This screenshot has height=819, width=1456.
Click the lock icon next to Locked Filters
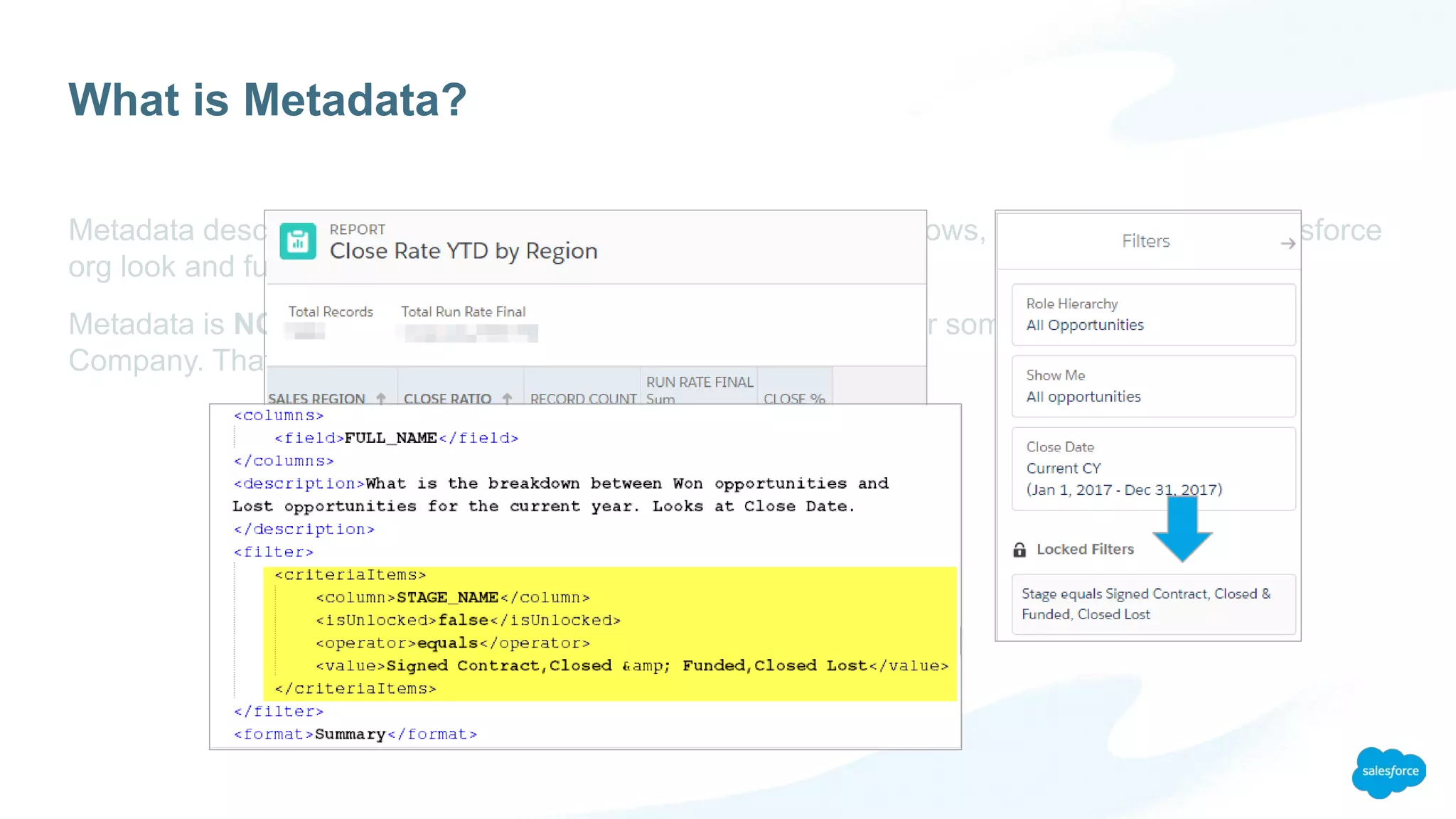(x=1019, y=550)
